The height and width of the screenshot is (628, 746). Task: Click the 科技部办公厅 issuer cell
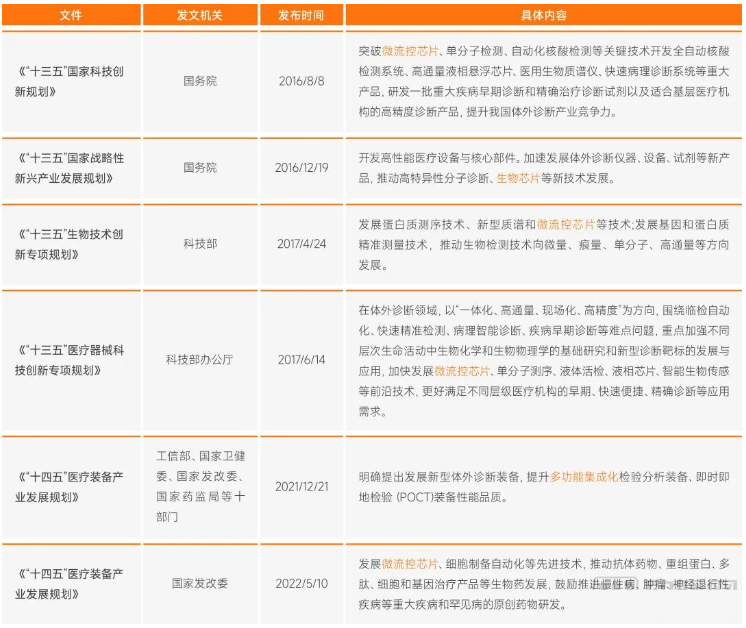click(200, 359)
